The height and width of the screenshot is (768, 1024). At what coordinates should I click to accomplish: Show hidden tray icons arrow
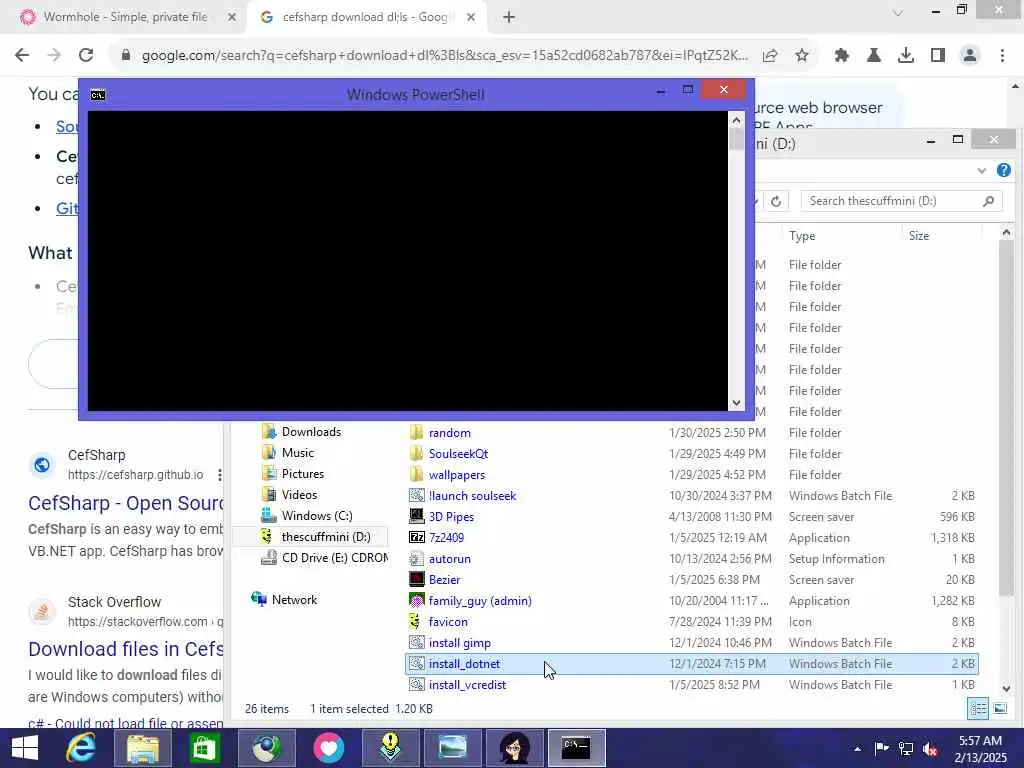(x=857, y=748)
